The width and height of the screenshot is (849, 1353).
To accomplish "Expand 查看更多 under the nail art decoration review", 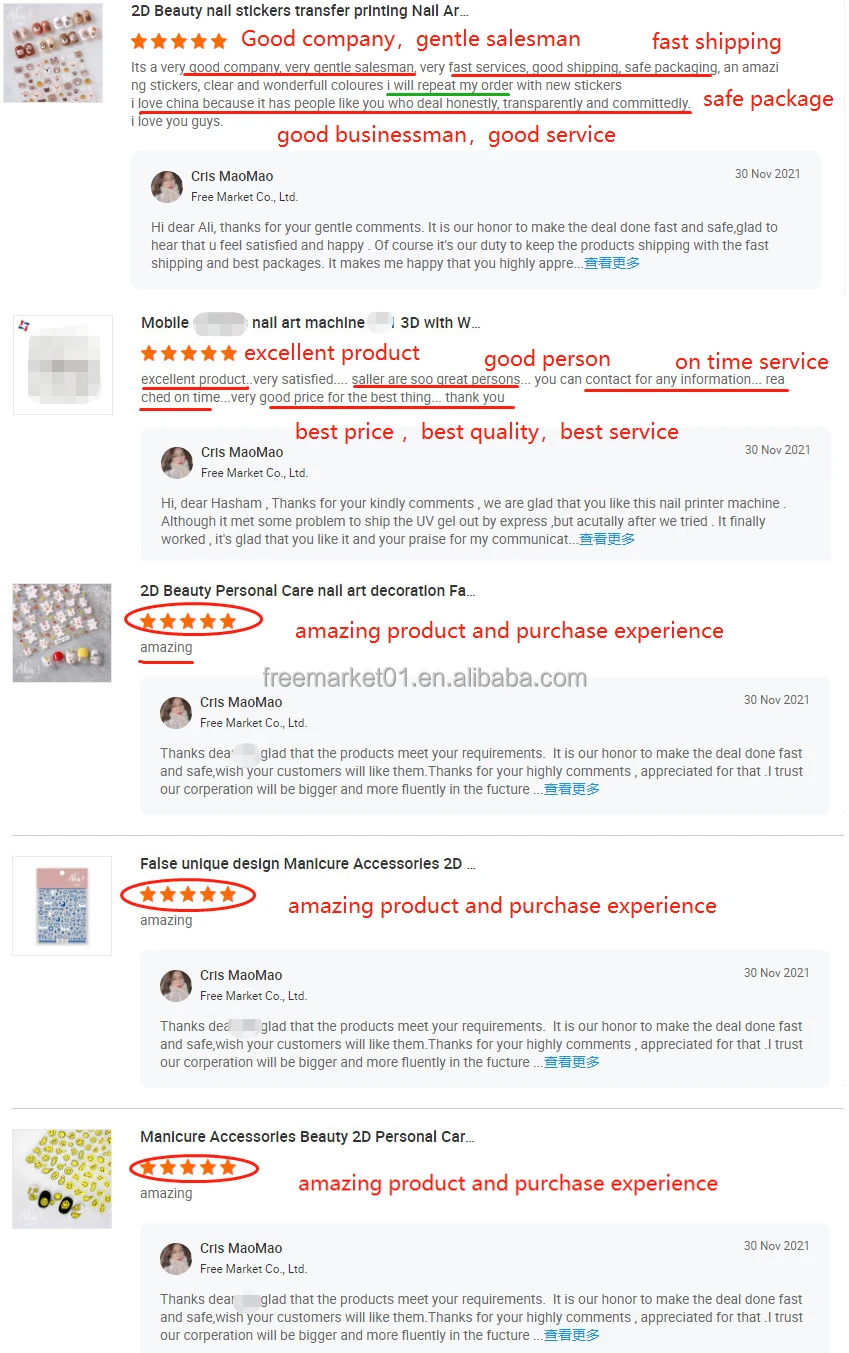I will (x=572, y=789).
